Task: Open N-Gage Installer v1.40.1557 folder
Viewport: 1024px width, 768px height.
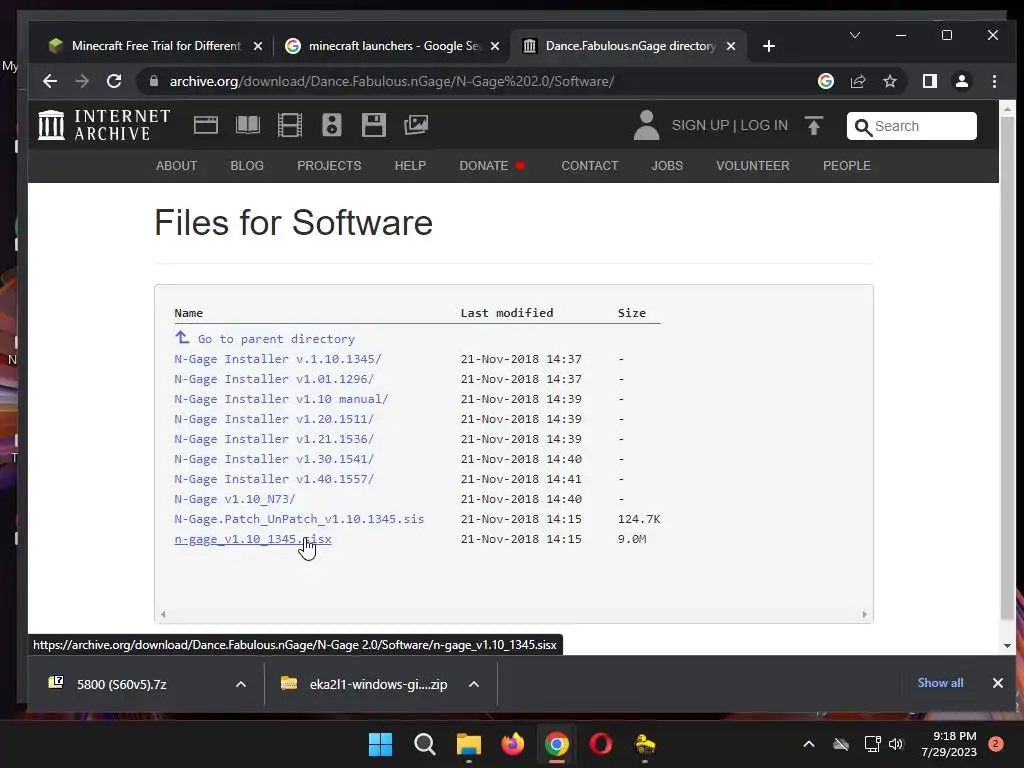Action: click(x=274, y=479)
